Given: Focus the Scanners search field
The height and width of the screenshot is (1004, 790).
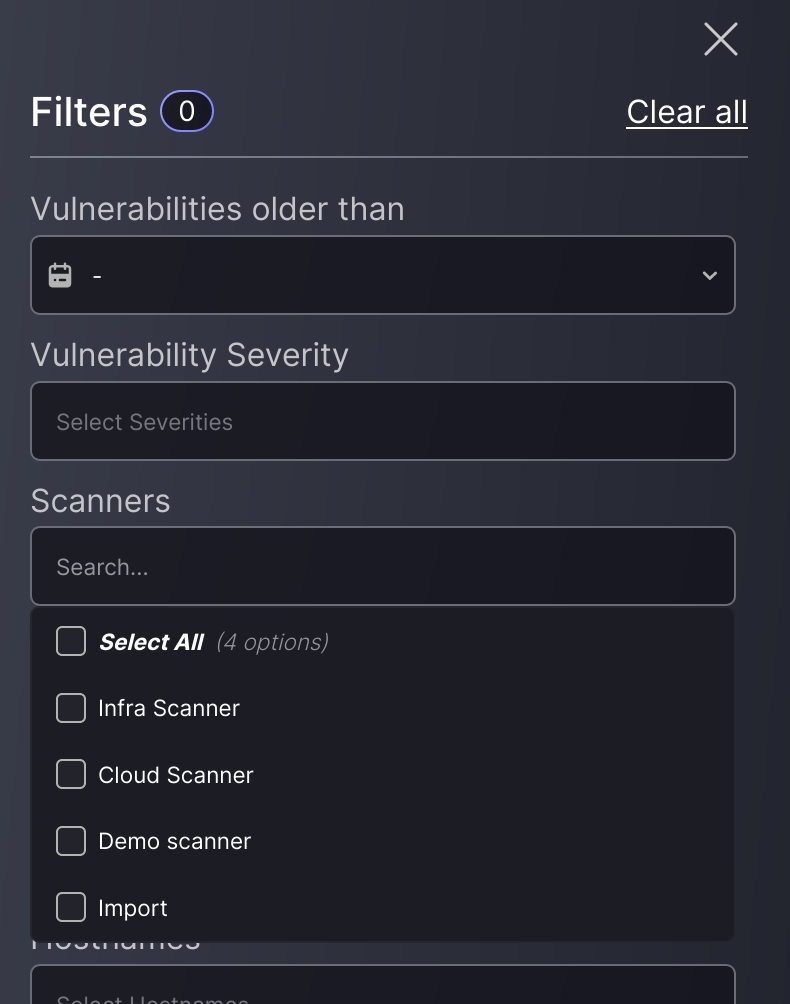Looking at the screenshot, I should point(383,567).
